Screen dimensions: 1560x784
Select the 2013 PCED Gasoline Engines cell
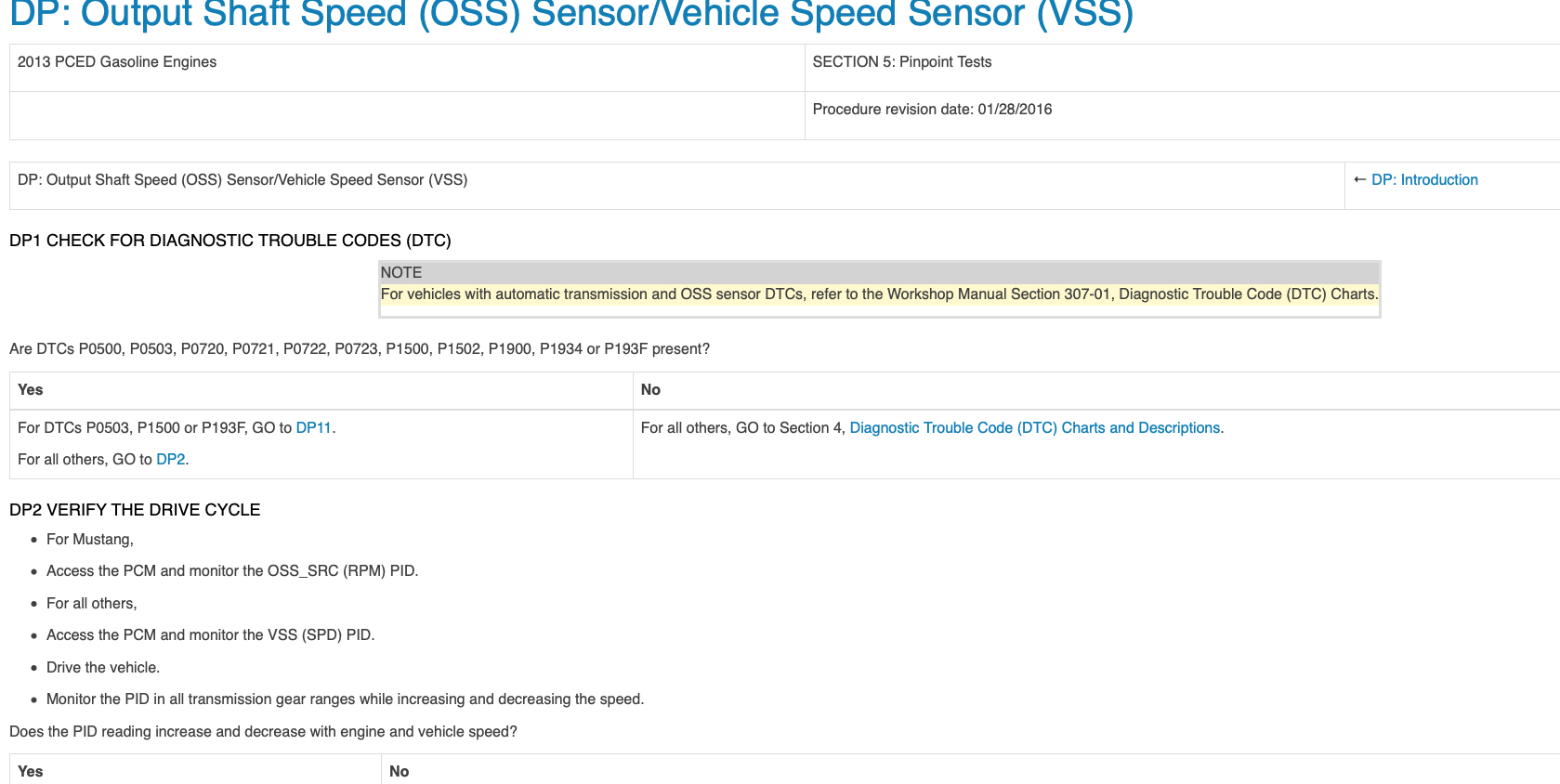coord(117,62)
